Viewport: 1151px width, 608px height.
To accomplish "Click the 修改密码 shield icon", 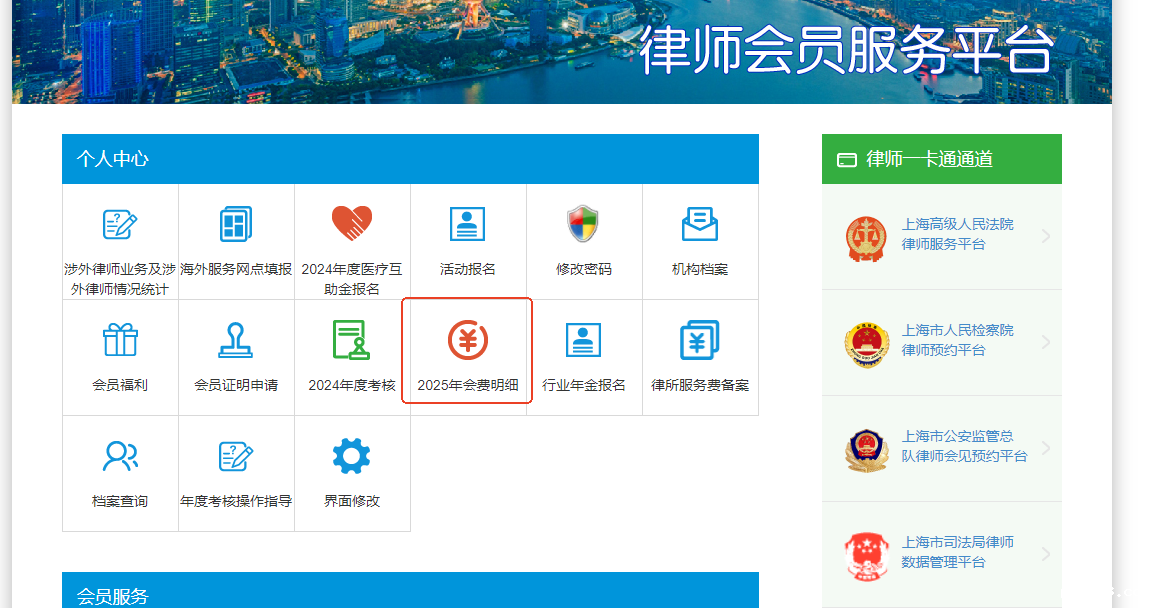I will (x=584, y=225).
